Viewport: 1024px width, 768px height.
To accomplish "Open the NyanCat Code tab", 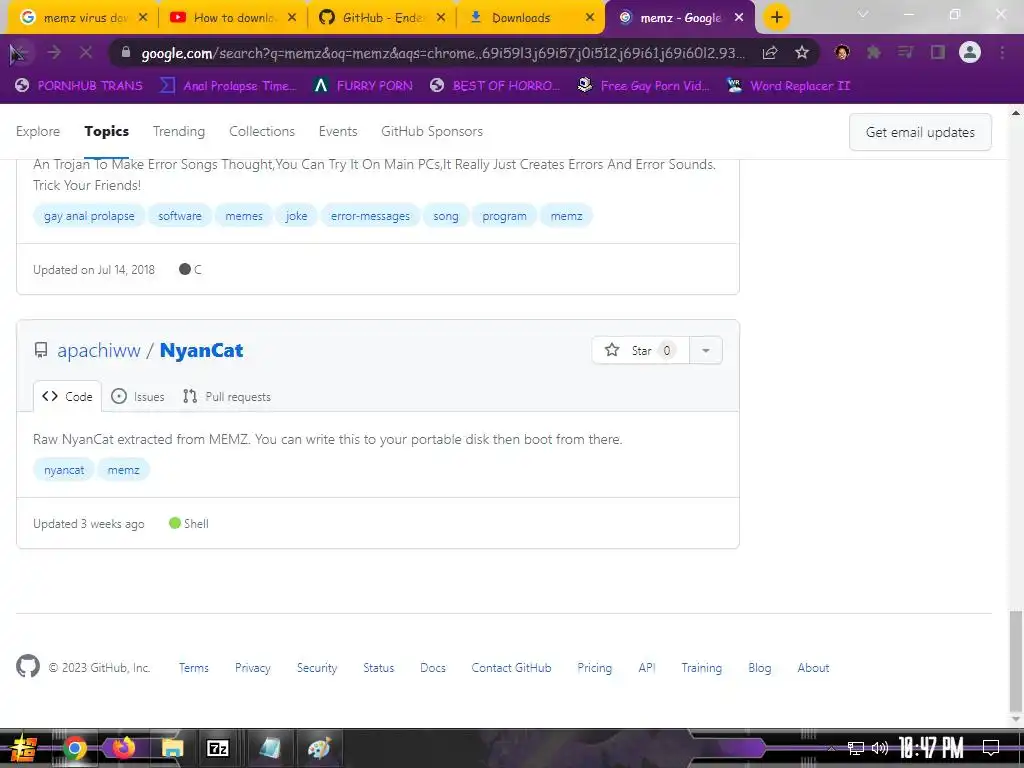I will pyautogui.click(x=67, y=396).
